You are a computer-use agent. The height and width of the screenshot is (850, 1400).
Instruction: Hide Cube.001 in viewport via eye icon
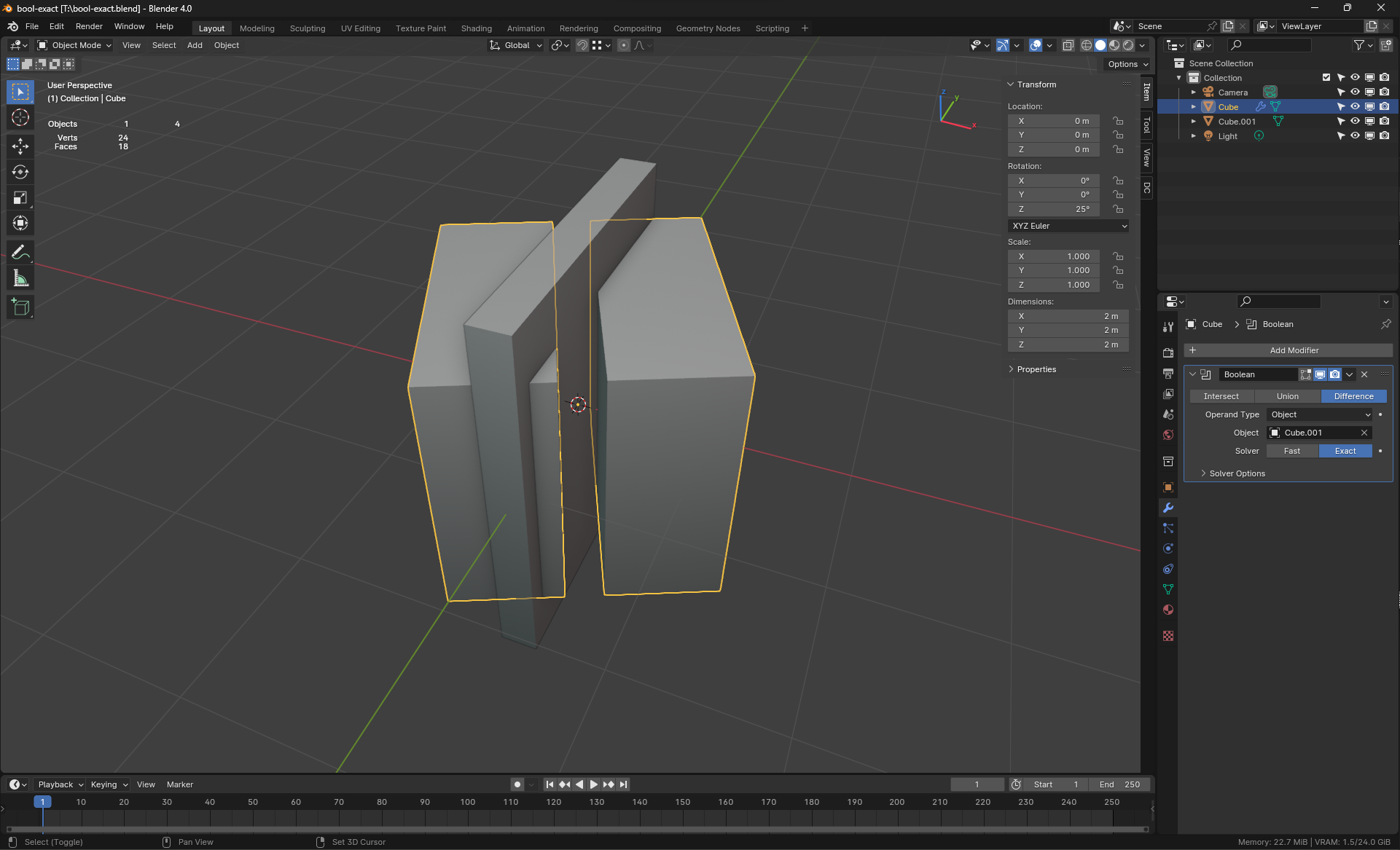pyautogui.click(x=1355, y=121)
